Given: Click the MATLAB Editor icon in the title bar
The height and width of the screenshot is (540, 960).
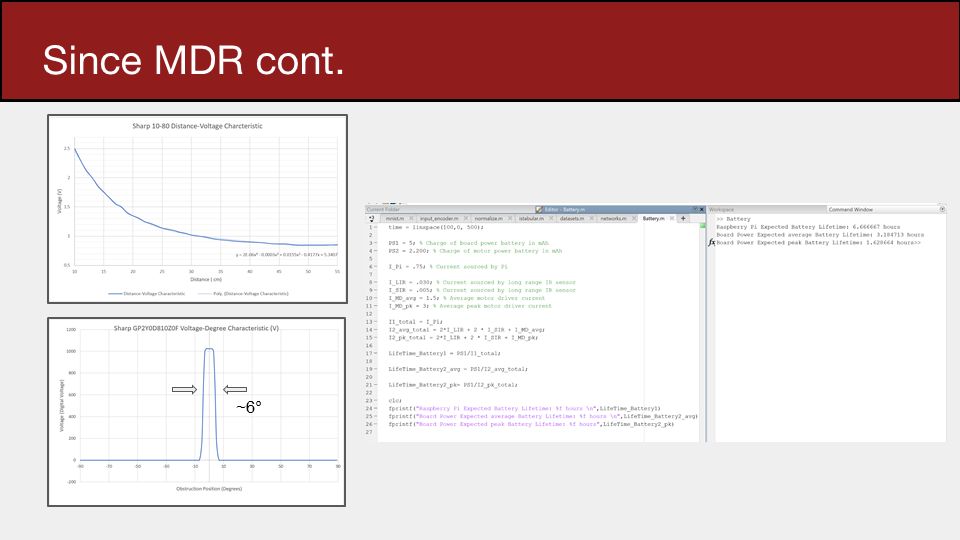Looking at the screenshot, I should click(539, 209).
